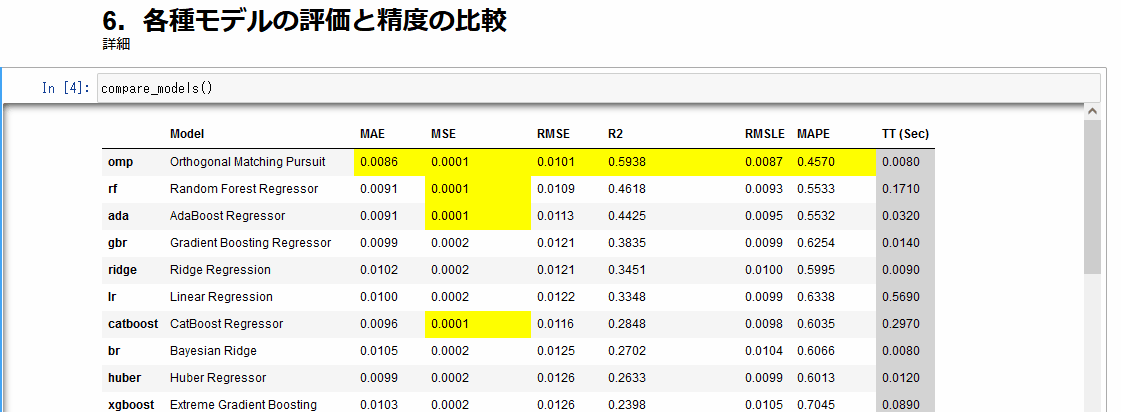
Task: Select Linear Regression model name
Action: (x=221, y=297)
